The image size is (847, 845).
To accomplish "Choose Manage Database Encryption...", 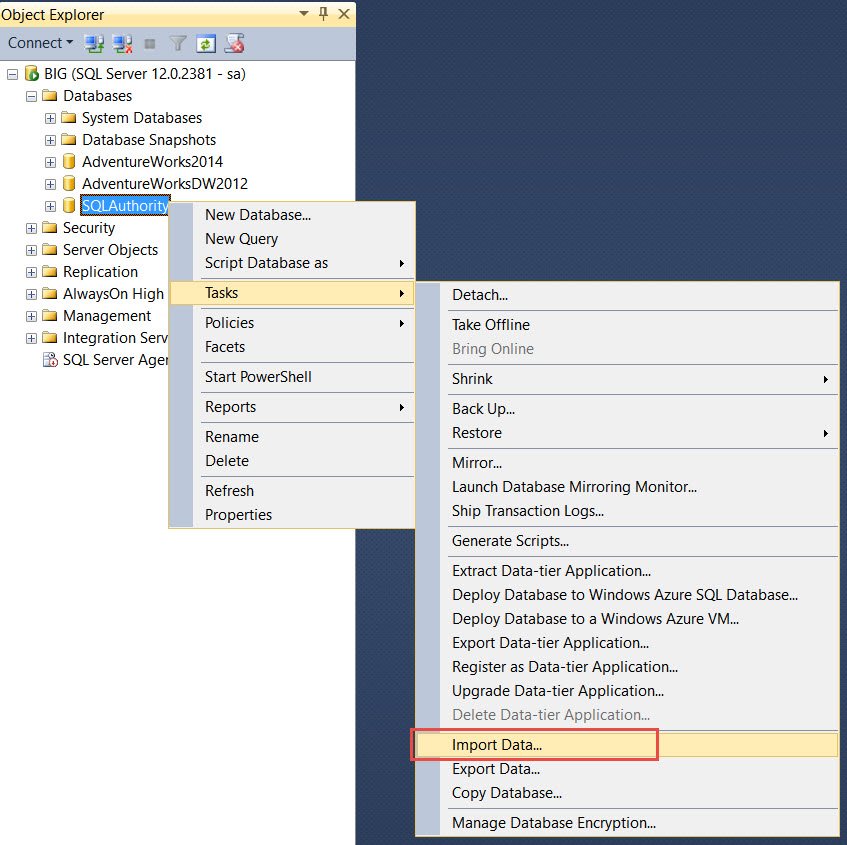I will [627, 822].
